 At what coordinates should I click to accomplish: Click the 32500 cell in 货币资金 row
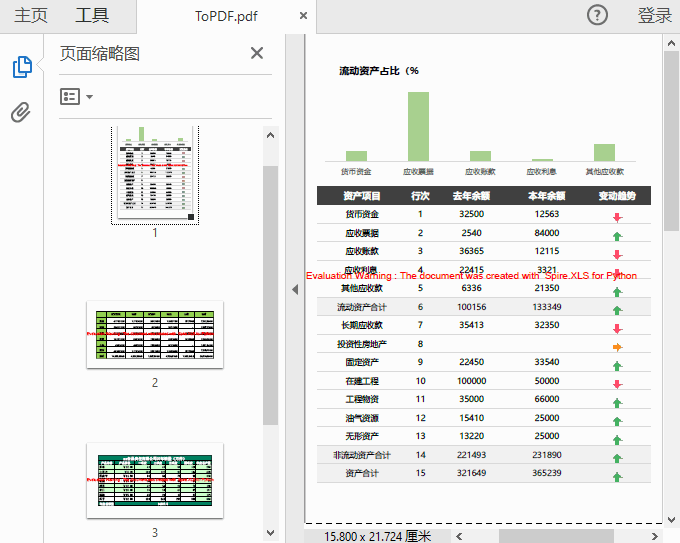pos(471,214)
